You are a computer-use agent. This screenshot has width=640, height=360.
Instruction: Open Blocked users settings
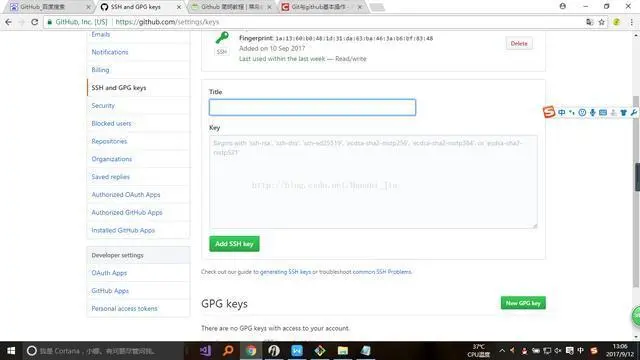111,123
